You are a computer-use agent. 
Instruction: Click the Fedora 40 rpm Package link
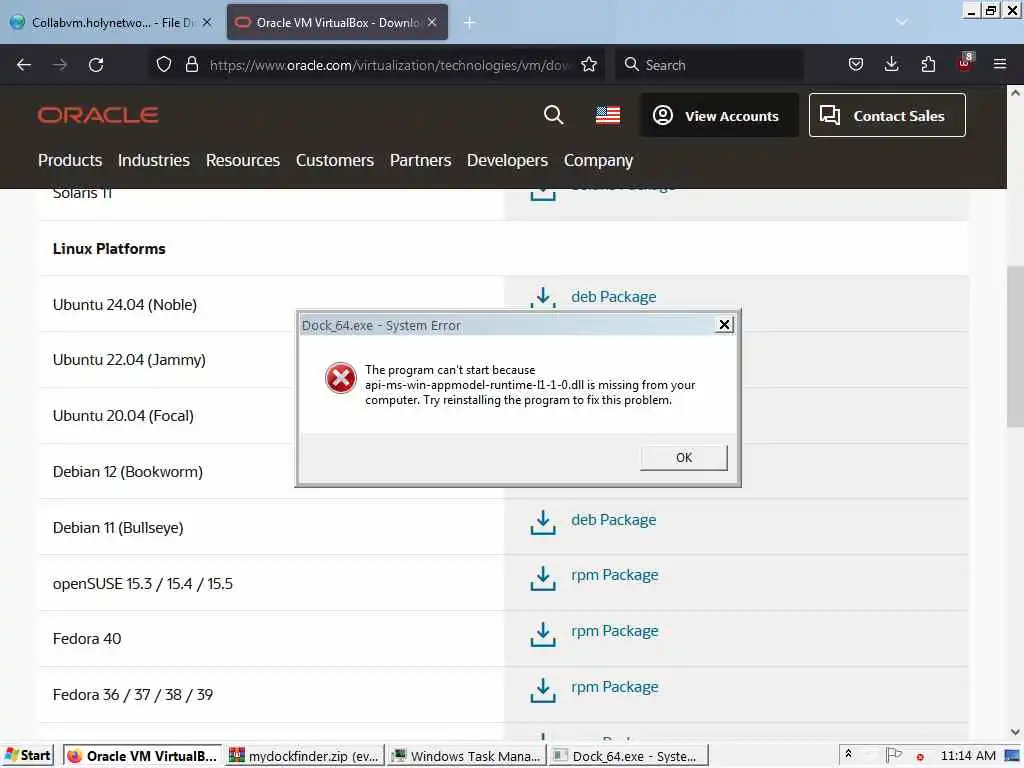[x=615, y=632]
